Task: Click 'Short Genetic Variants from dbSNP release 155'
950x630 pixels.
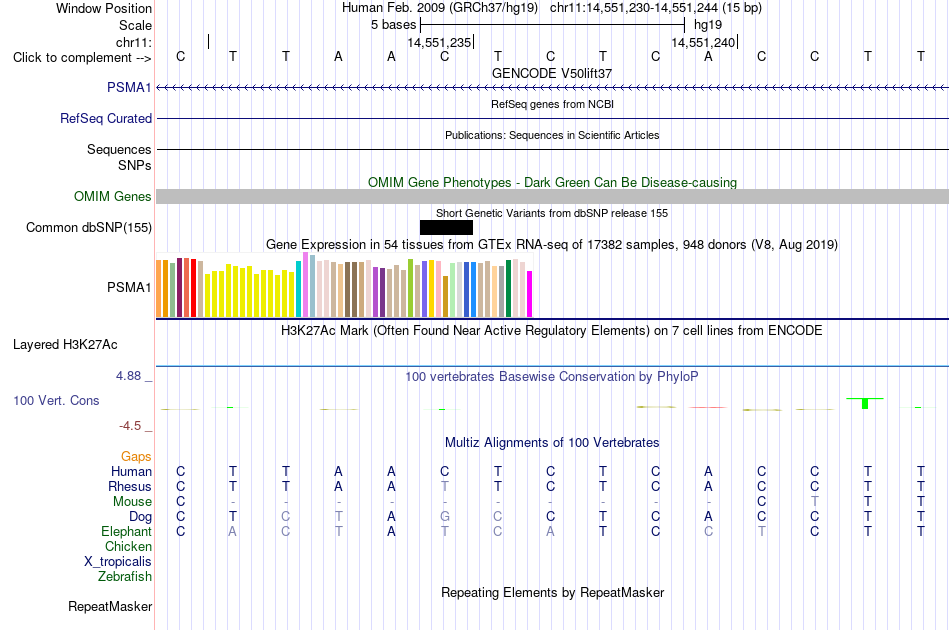Action: (x=552, y=213)
